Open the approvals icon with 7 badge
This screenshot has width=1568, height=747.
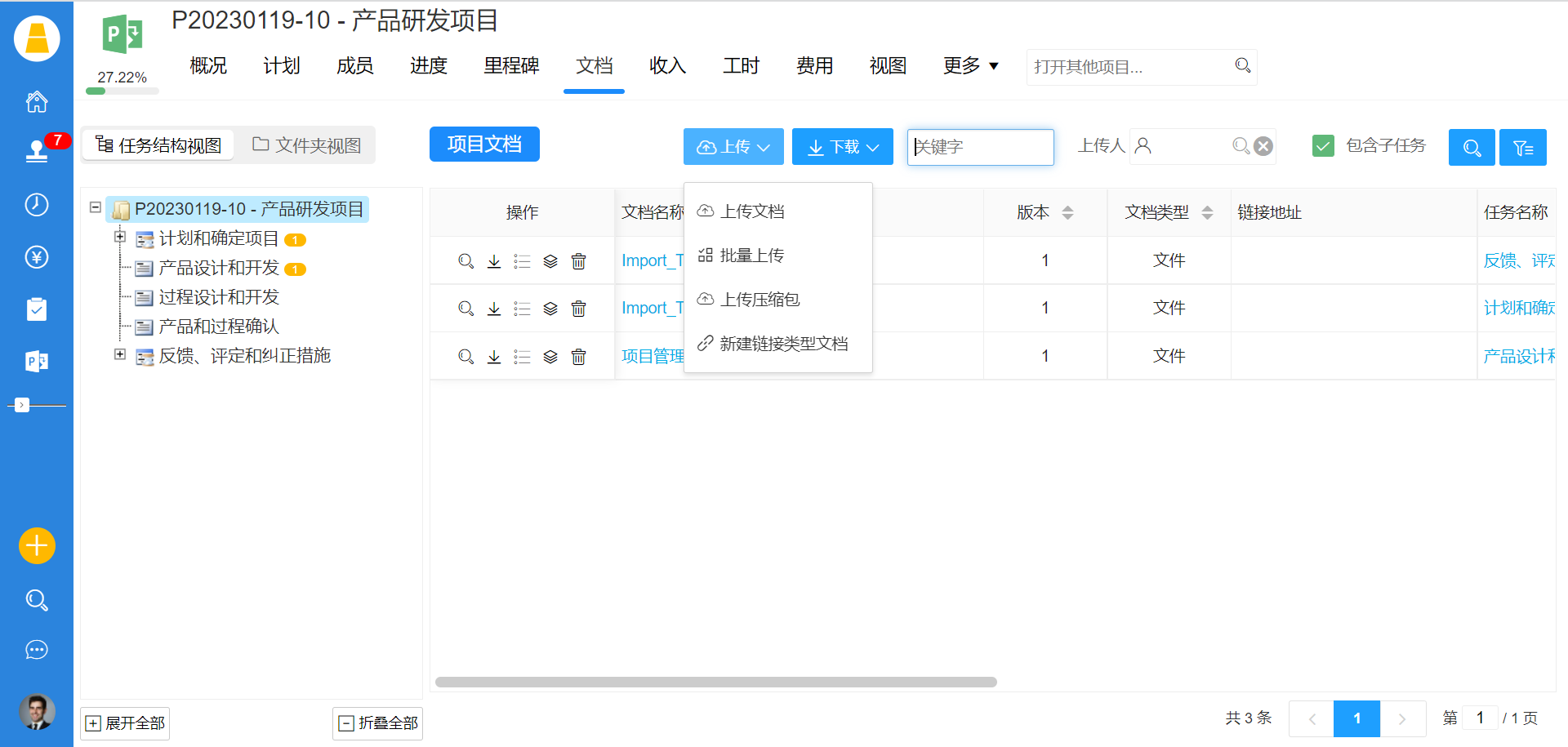[x=37, y=151]
